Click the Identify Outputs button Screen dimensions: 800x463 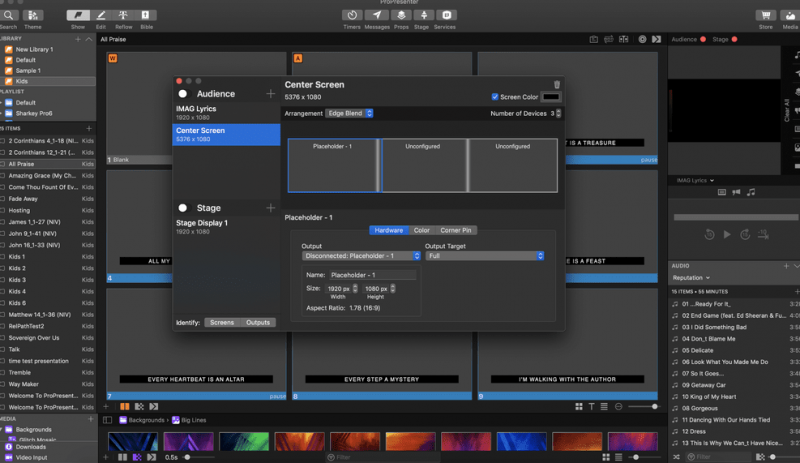click(258, 322)
